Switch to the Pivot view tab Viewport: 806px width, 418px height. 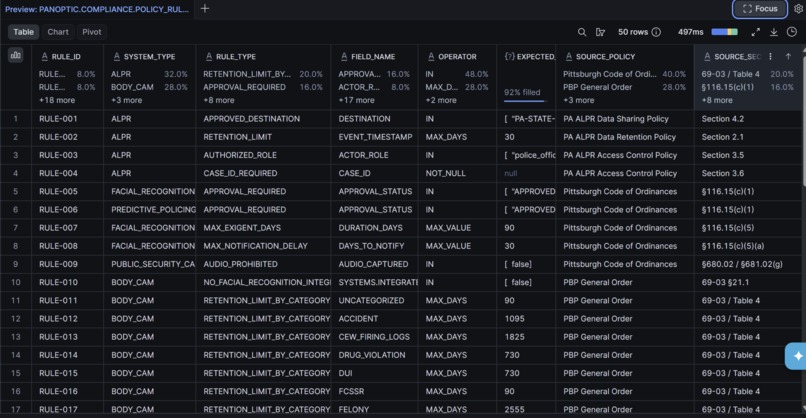pos(91,32)
